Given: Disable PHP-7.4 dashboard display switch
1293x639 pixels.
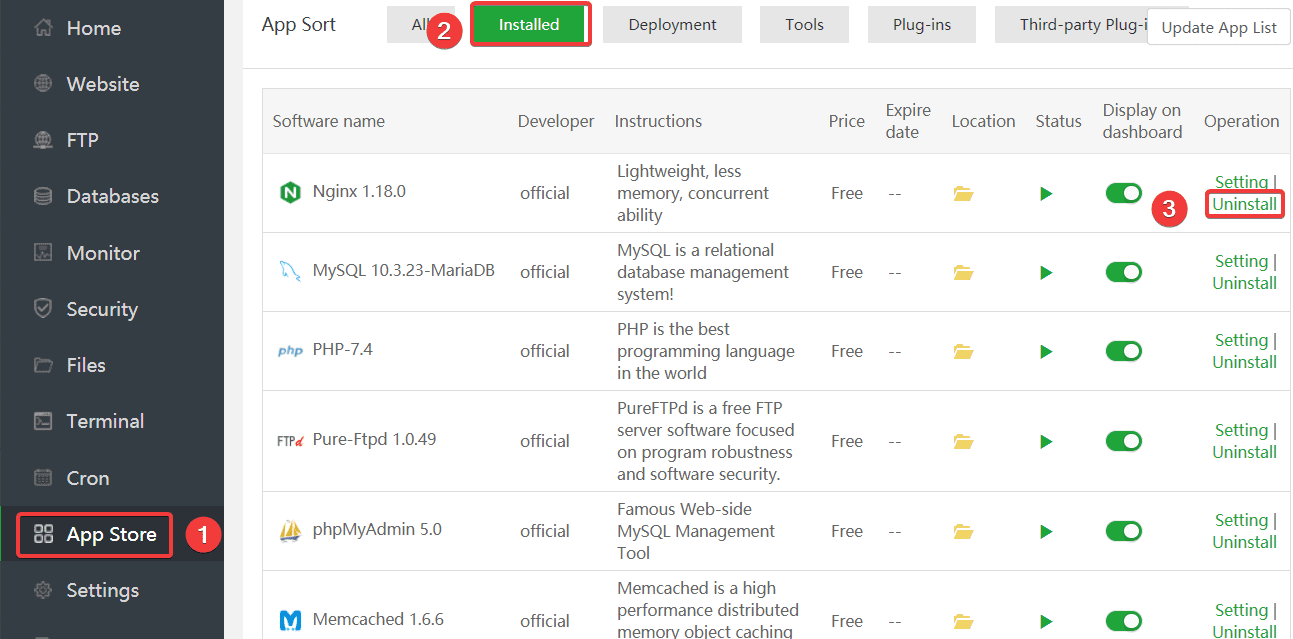Looking at the screenshot, I should pyautogui.click(x=1123, y=351).
